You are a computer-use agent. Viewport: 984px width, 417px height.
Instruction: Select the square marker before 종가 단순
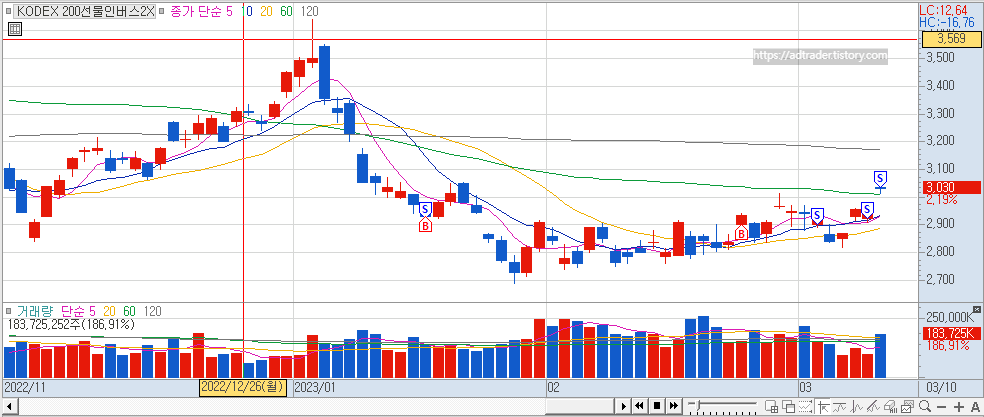point(163,11)
